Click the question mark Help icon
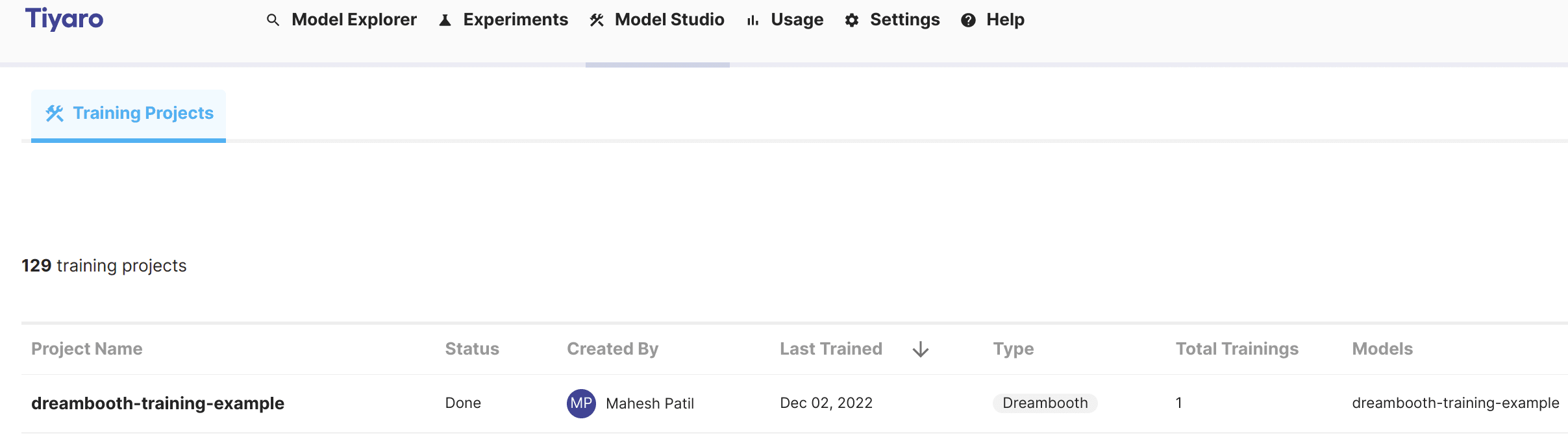 point(968,20)
